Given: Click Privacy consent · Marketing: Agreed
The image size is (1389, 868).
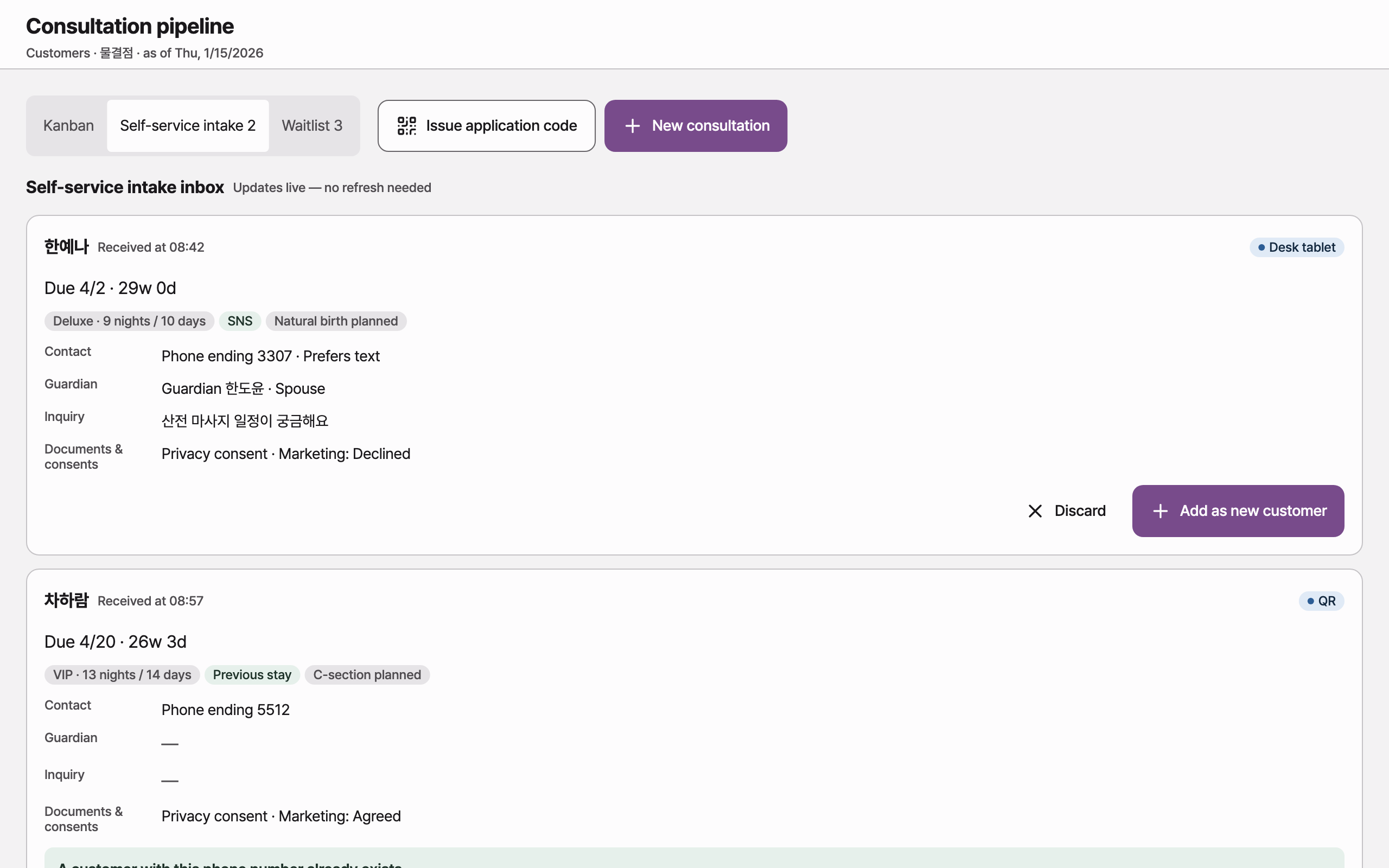Looking at the screenshot, I should (281, 816).
